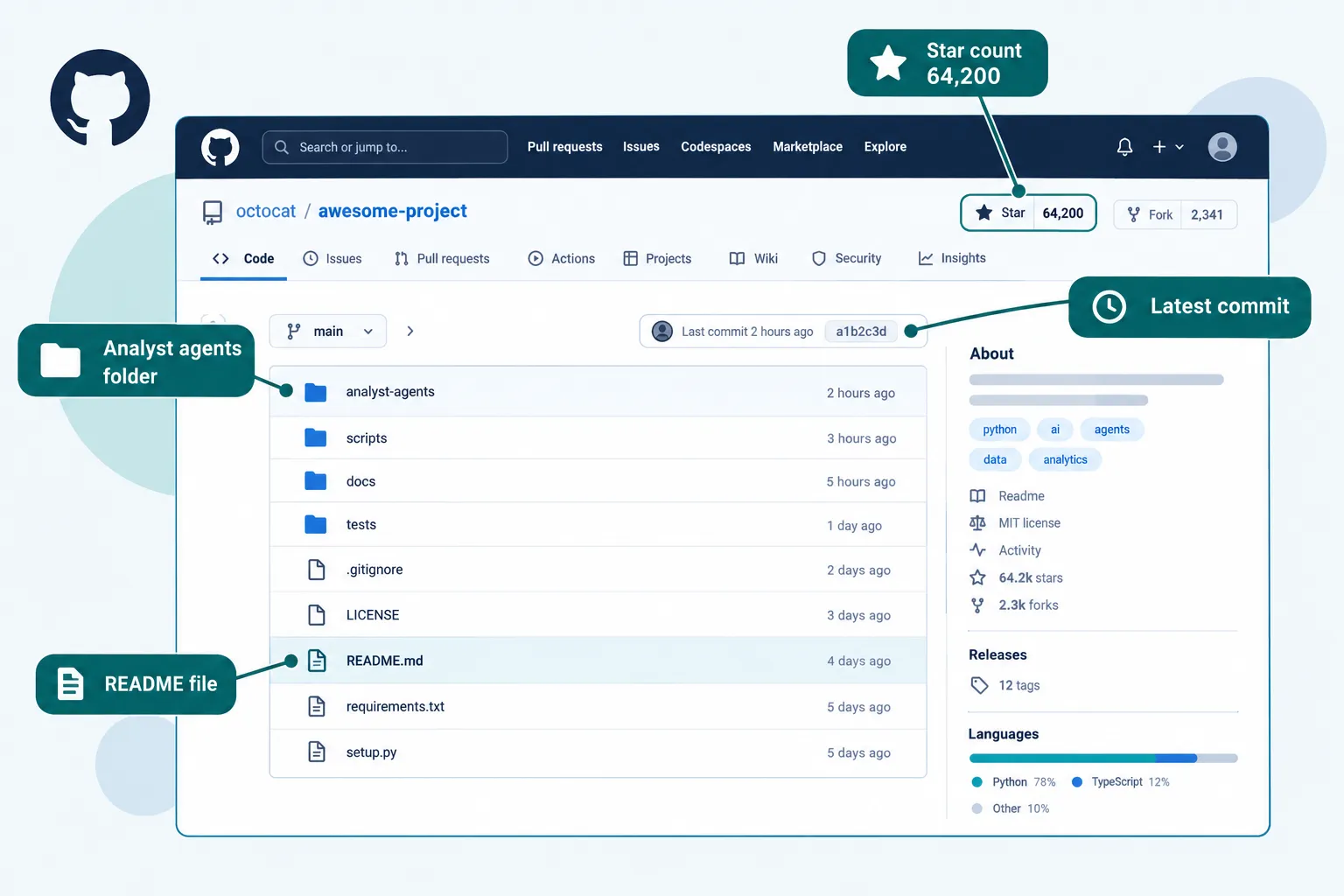Go to Codespaces in the top bar
This screenshot has width=1344, height=896.
click(716, 147)
